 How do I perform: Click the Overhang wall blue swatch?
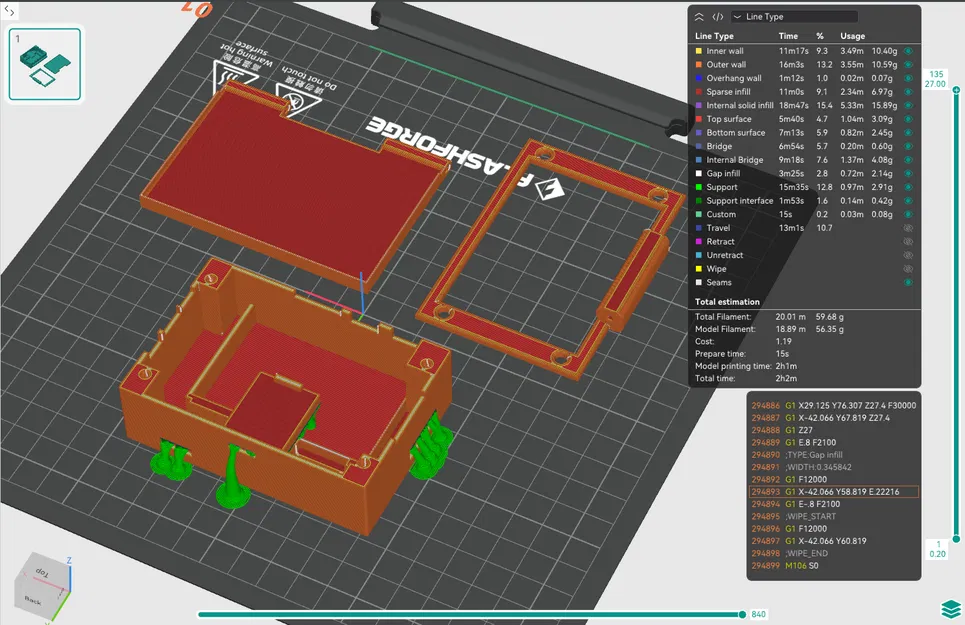pos(699,78)
